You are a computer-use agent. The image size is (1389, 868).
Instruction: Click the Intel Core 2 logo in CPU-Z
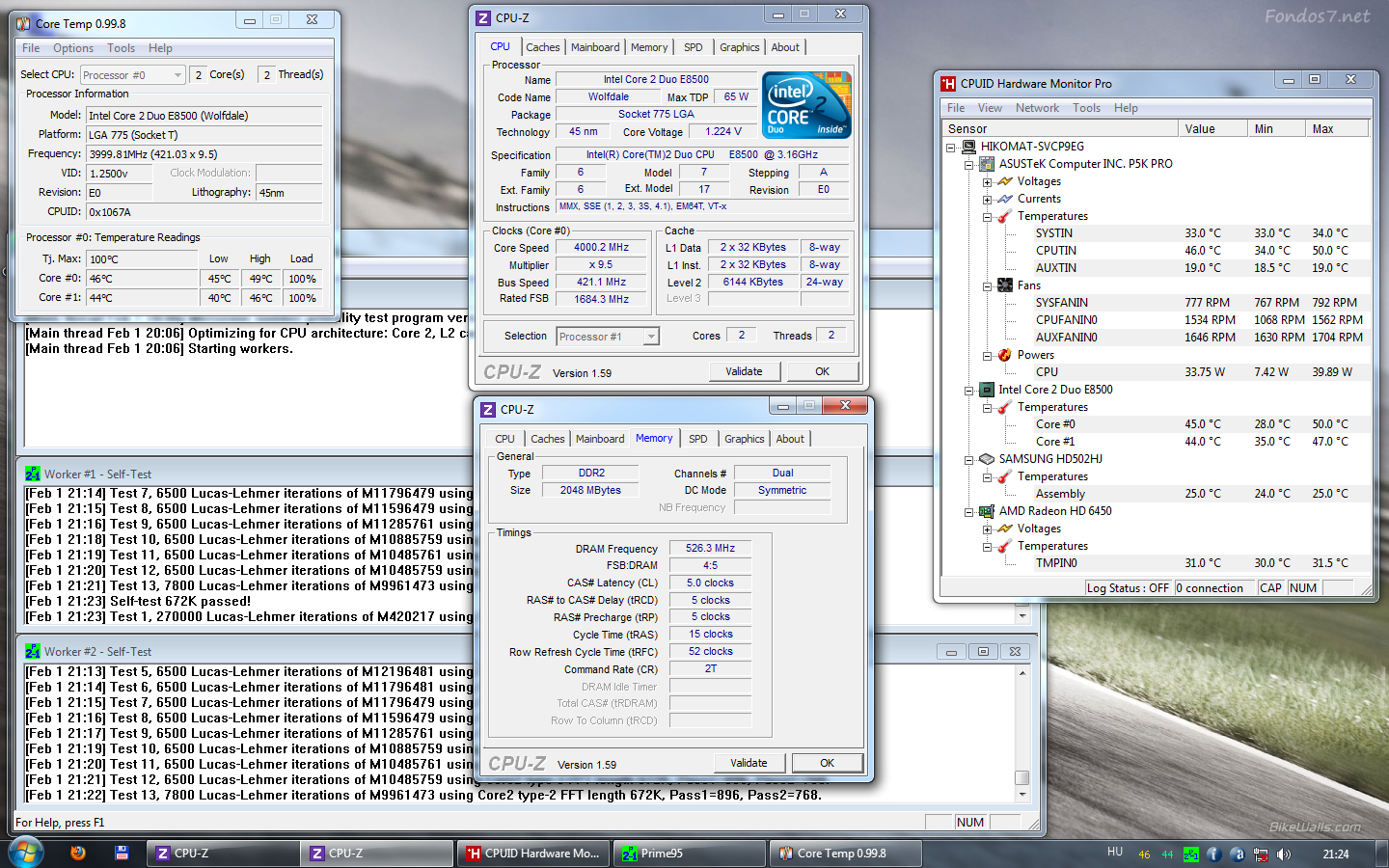pyautogui.click(x=806, y=105)
